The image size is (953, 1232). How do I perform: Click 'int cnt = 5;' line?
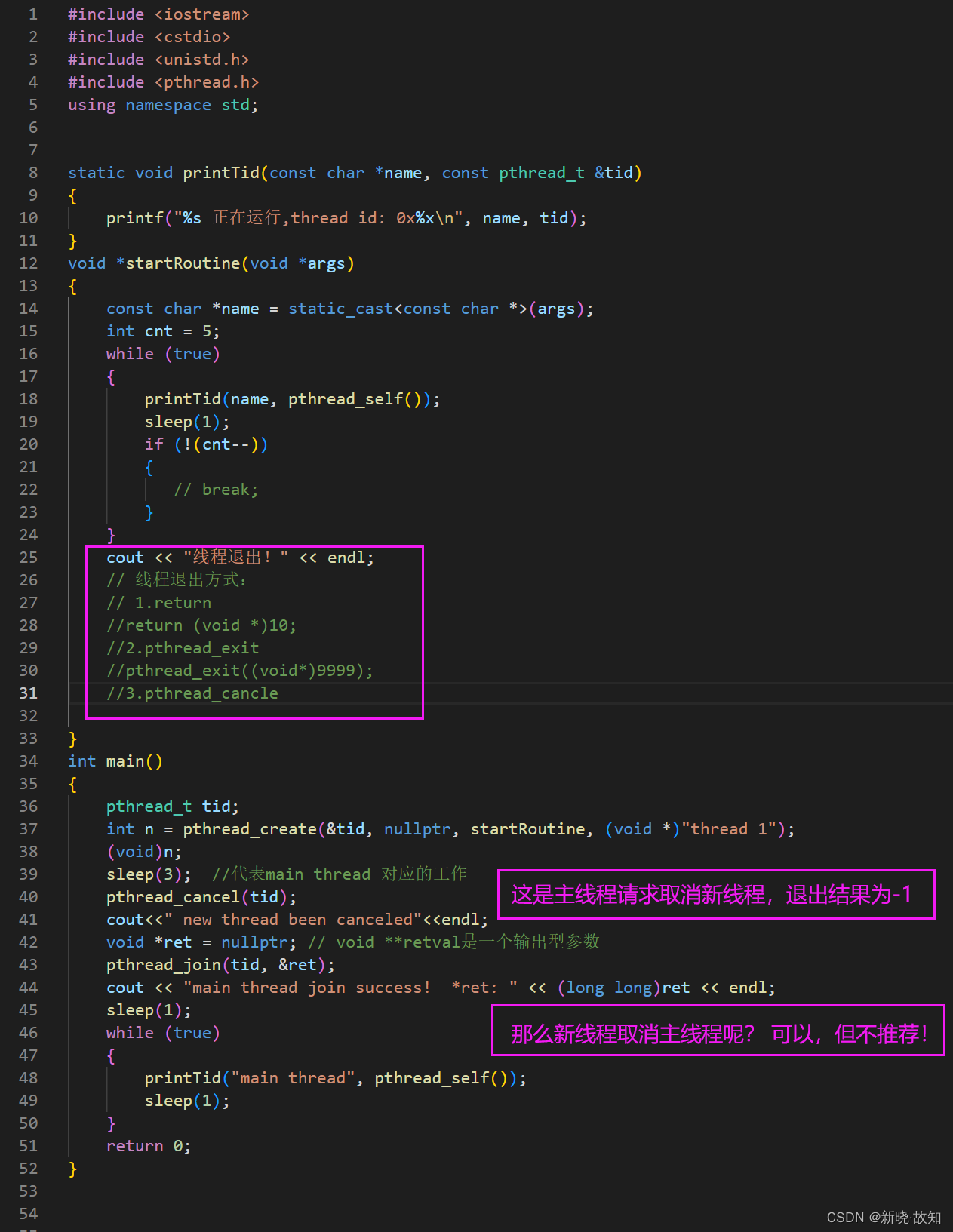(x=163, y=331)
